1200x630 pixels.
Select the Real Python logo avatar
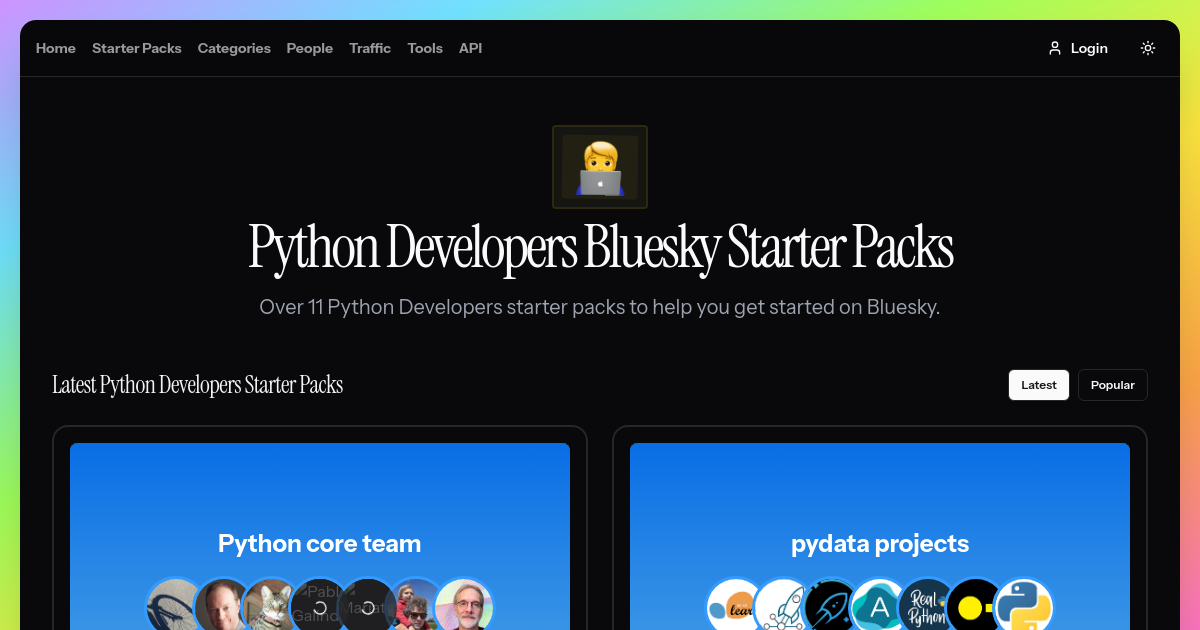pos(927,605)
